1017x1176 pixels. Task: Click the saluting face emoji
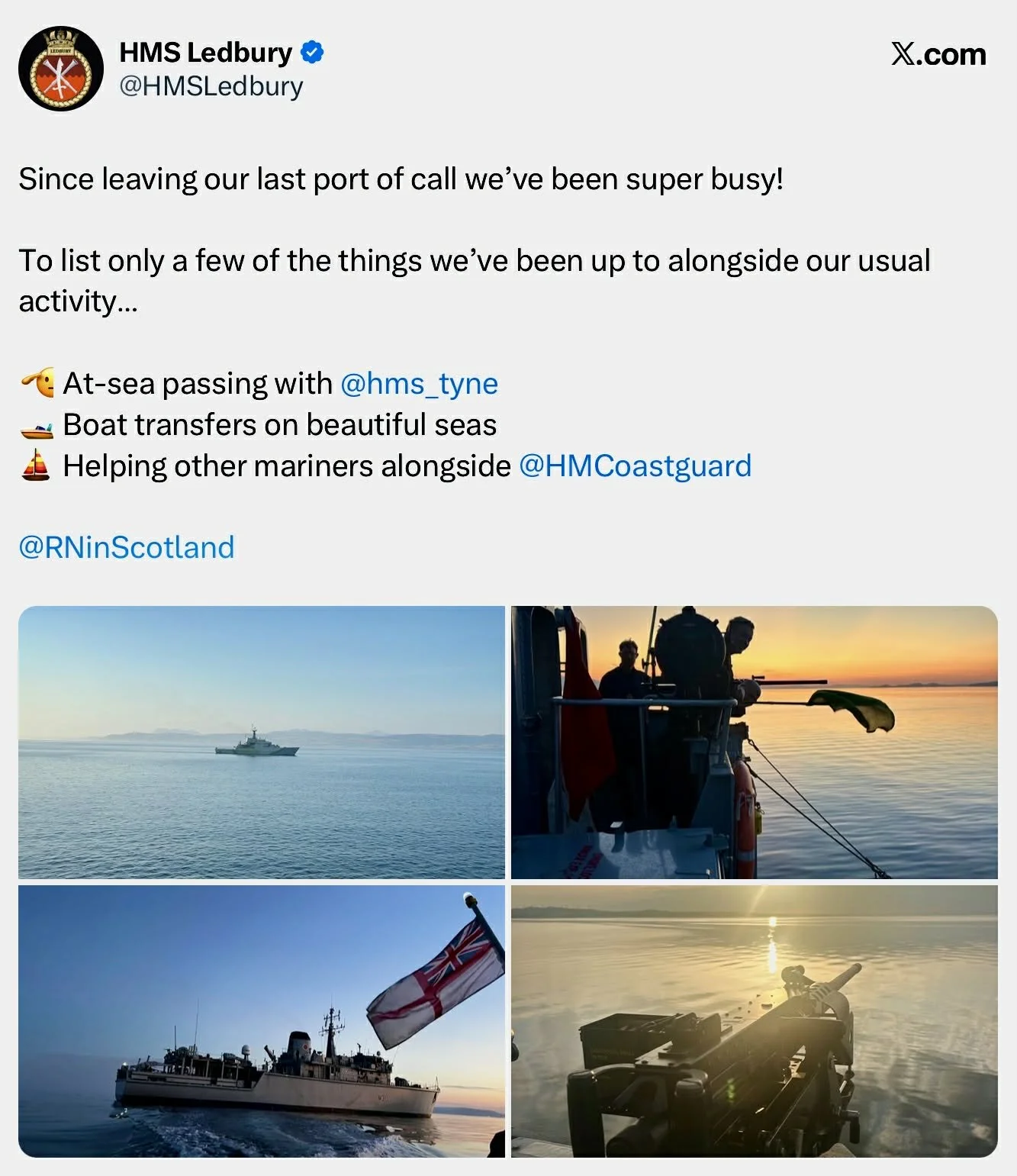tap(37, 382)
